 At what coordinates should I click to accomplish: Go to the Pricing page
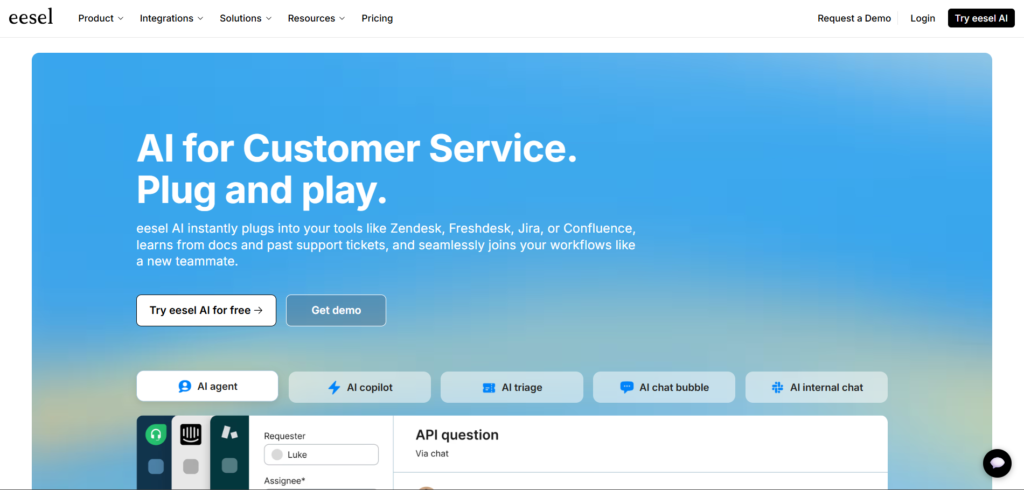coord(377,18)
